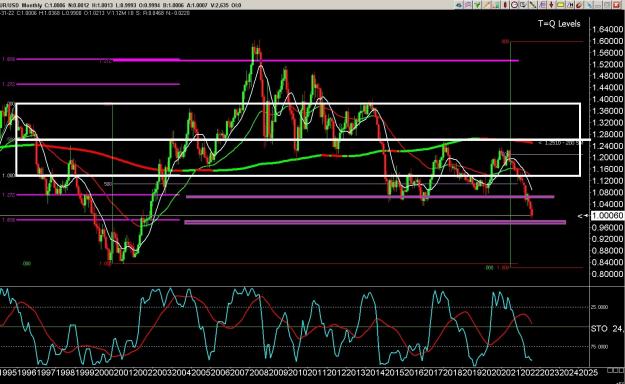Click the 1.52000 price axis label

(x=608, y=64)
